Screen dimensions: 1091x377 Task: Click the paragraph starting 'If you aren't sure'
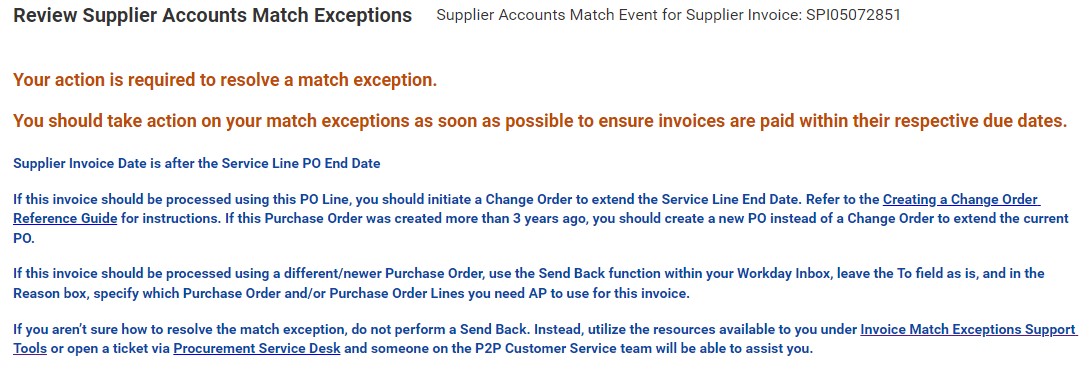(x=544, y=339)
